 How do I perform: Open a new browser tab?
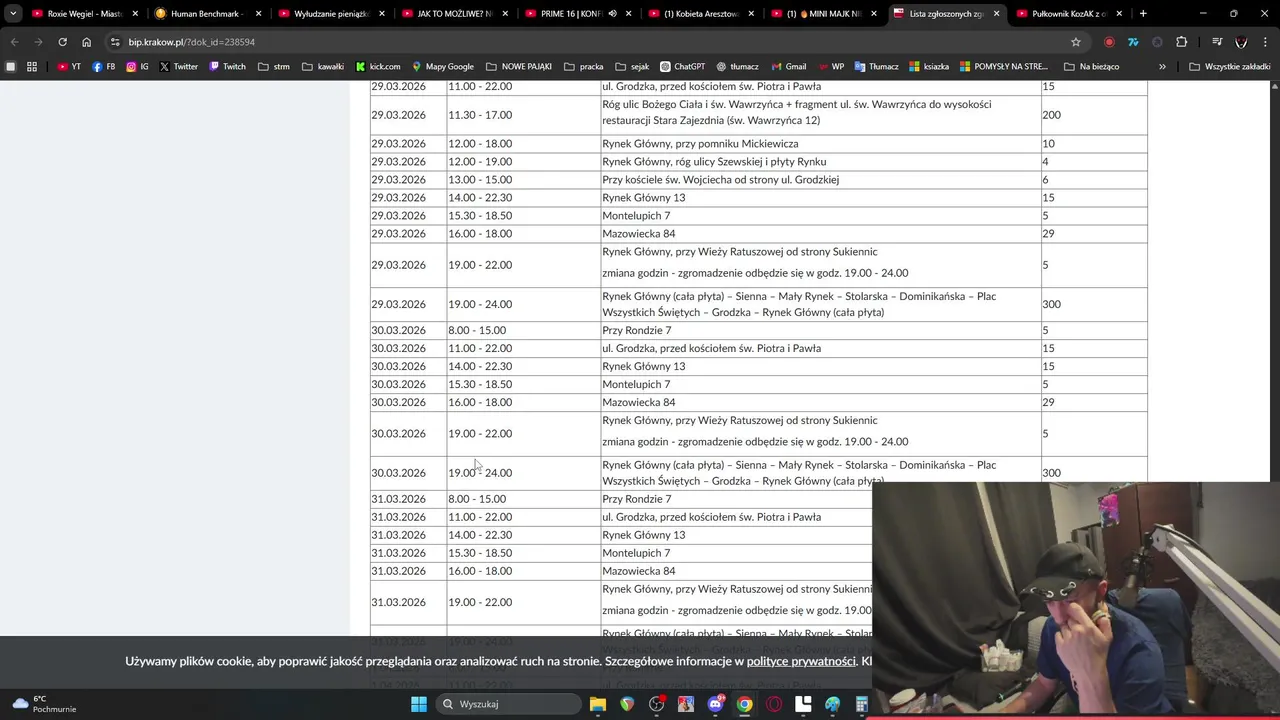pyautogui.click(x=1143, y=14)
